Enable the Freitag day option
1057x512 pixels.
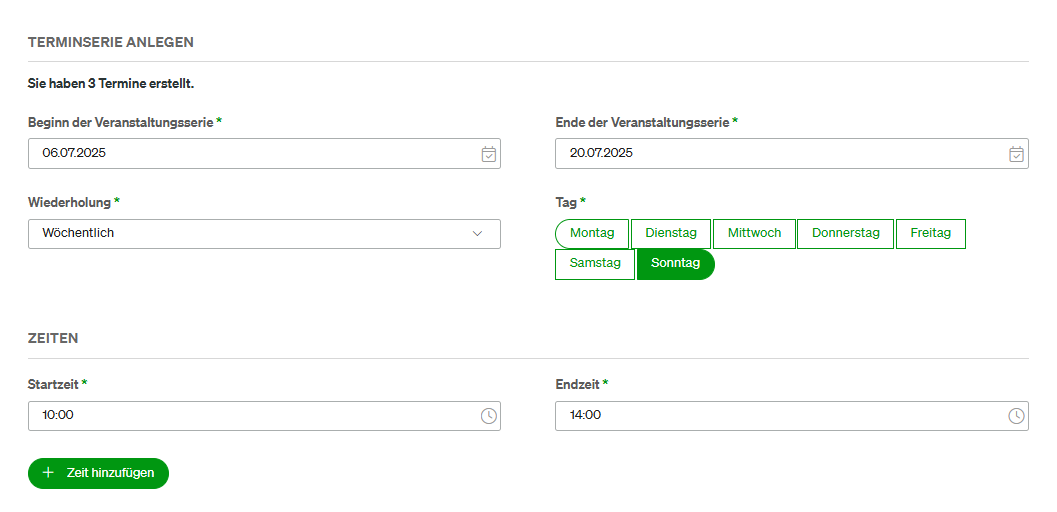tap(930, 234)
